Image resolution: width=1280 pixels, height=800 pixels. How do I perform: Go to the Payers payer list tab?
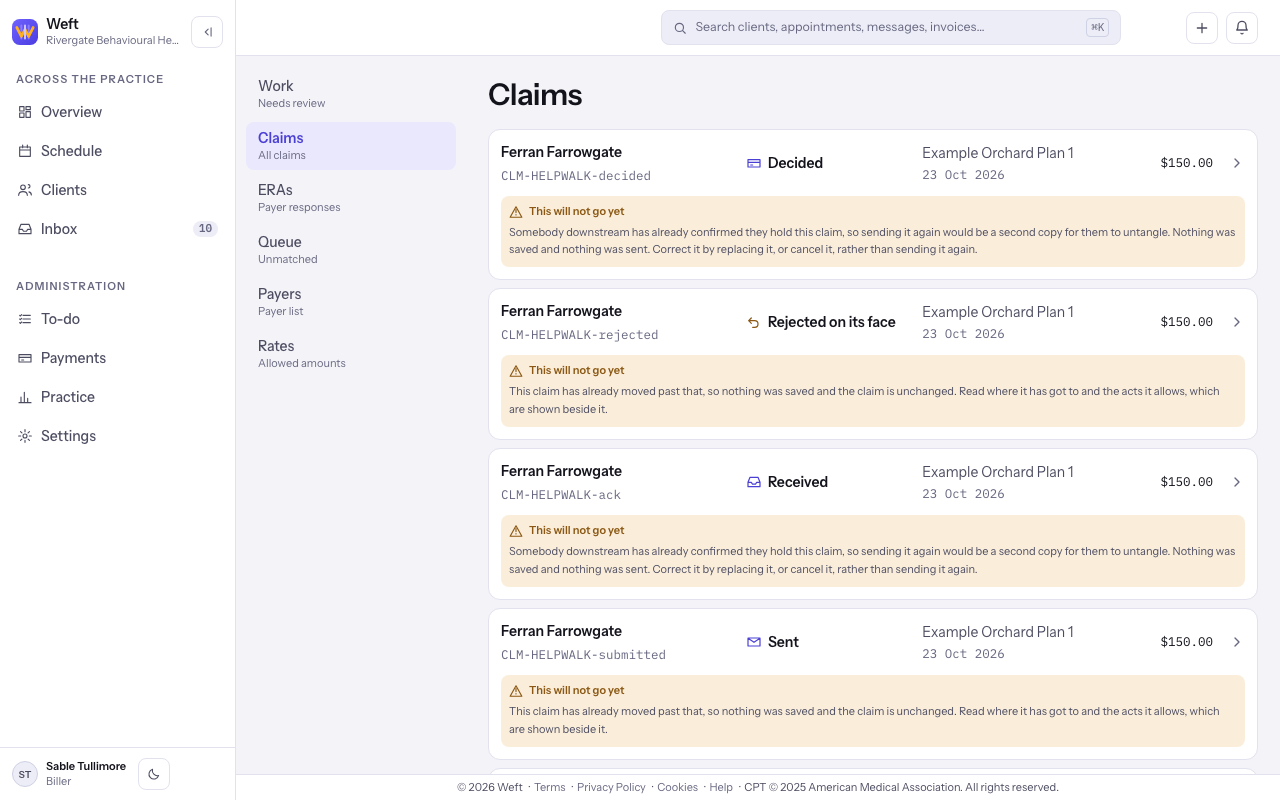pos(351,302)
